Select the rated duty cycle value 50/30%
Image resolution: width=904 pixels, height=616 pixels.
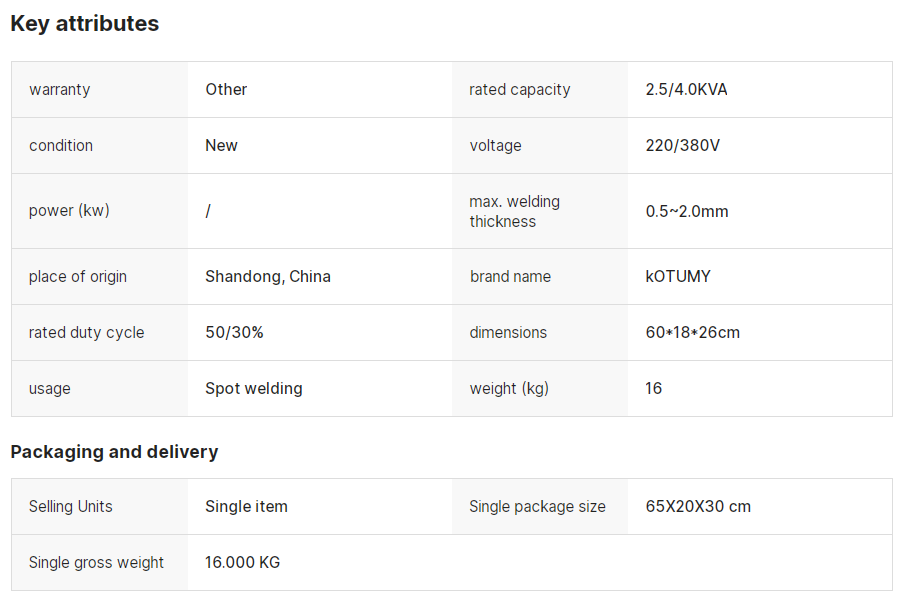pyautogui.click(x=235, y=332)
